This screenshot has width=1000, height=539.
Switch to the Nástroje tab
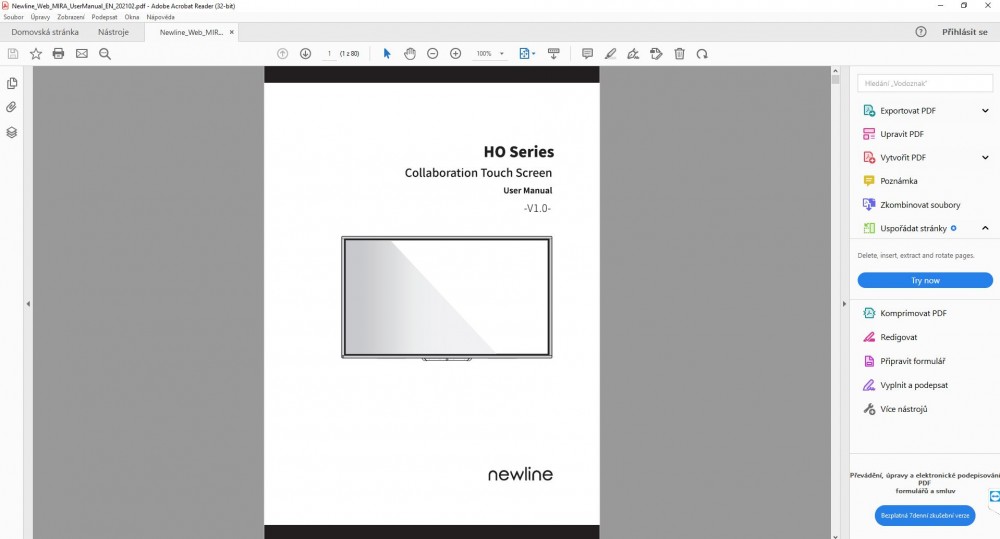pyautogui.click(x=113, y=32)
